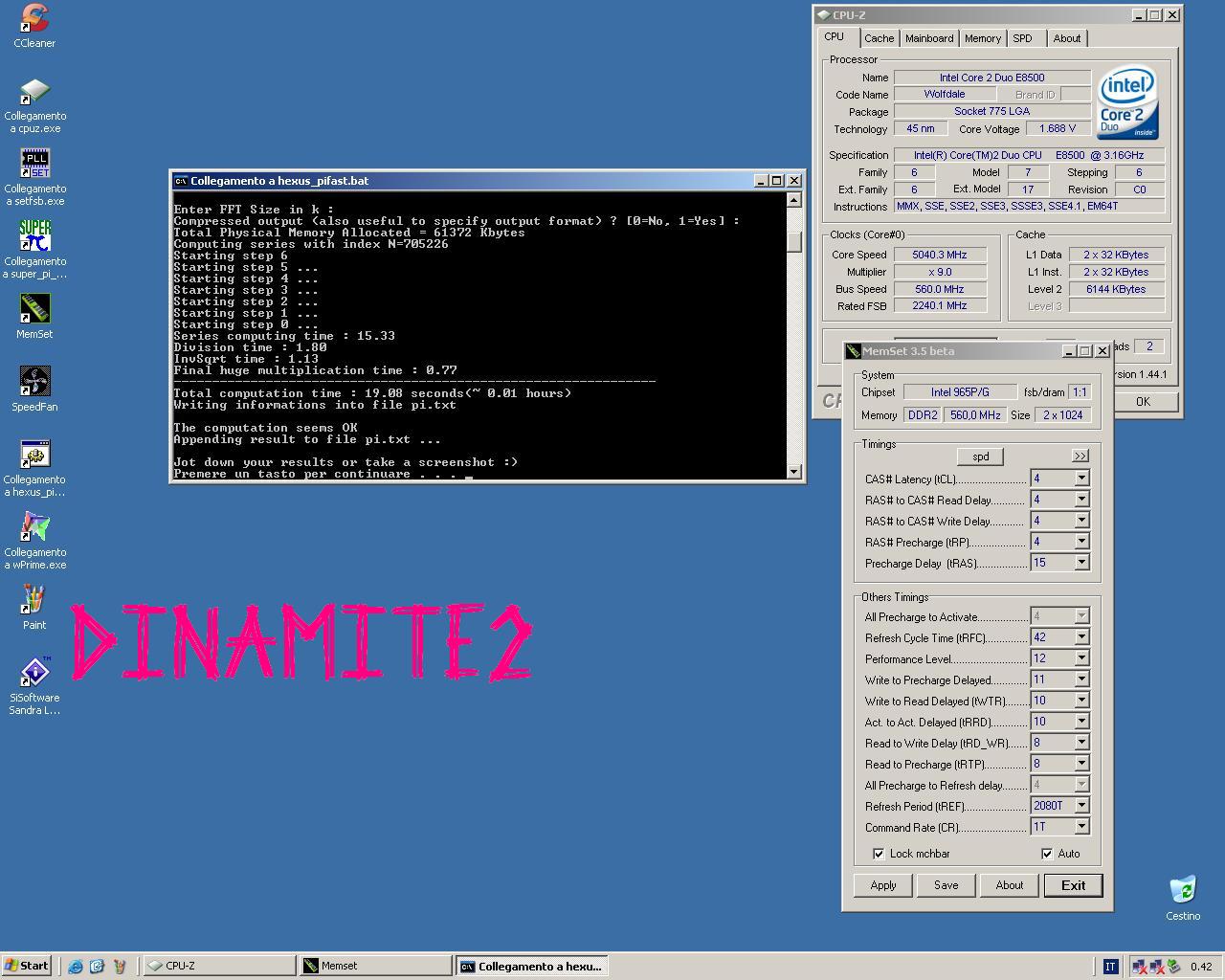Open the cpuz.exe shortcut icon

tap(34, 92)
